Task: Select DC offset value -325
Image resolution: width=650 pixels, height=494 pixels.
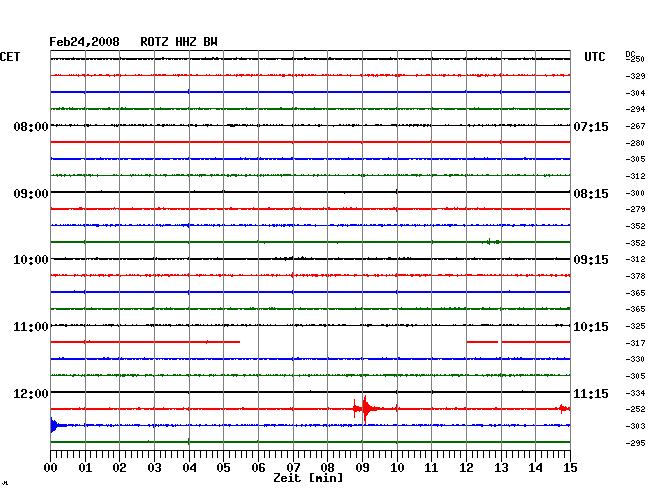Action: [635, 326]
